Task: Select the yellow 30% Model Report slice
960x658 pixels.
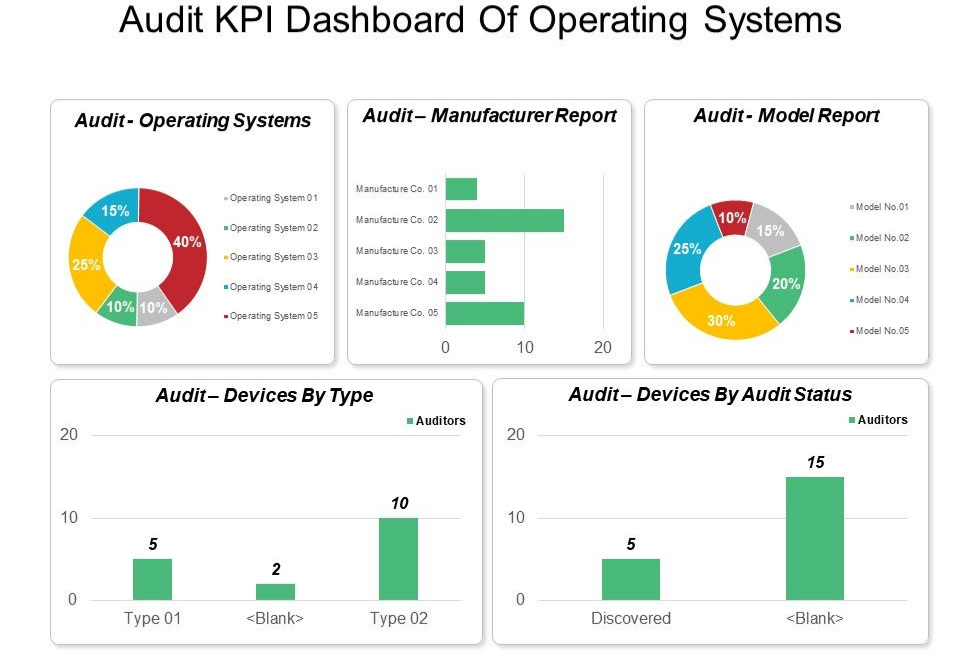Action: (721, 319)
